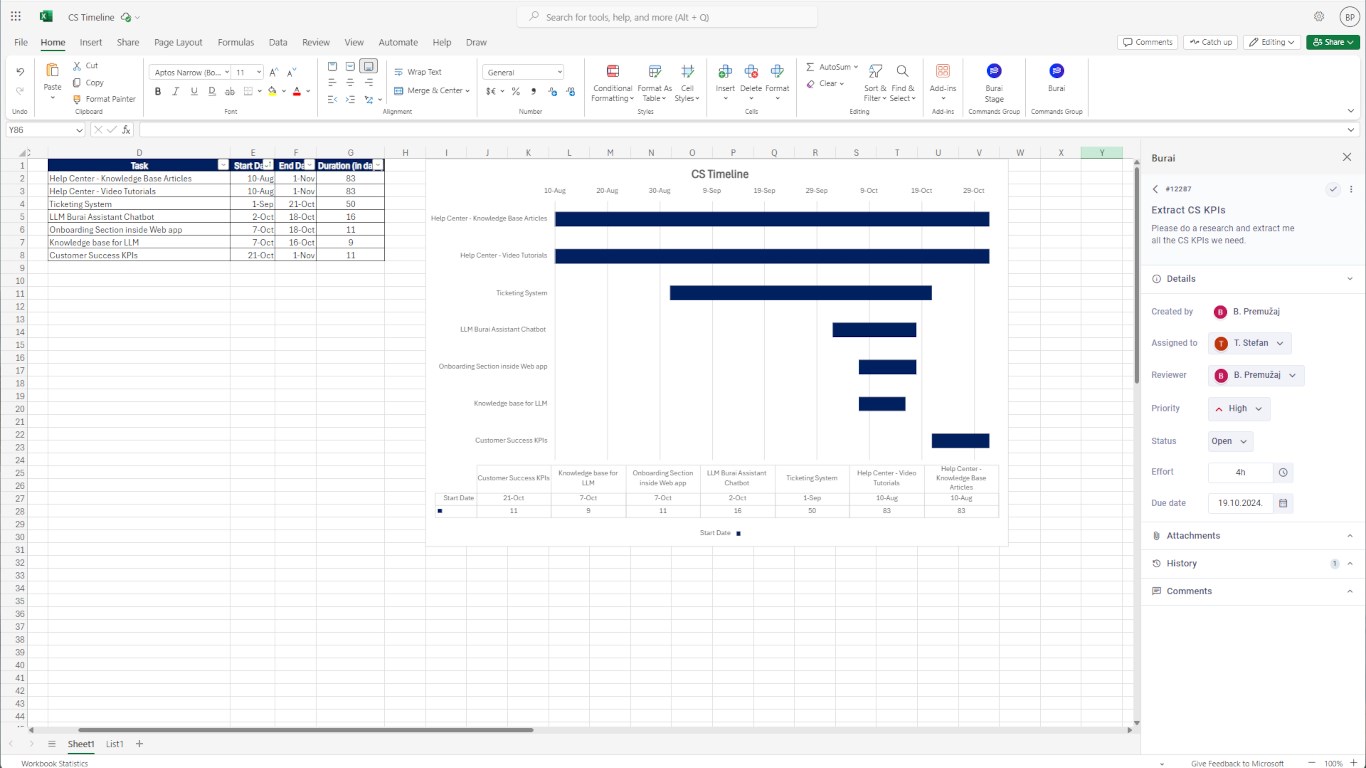Image resolution: width=1366 pixels, height=768 pixels.
Task: Toggle Italic formatting
Action: point(176,91)
